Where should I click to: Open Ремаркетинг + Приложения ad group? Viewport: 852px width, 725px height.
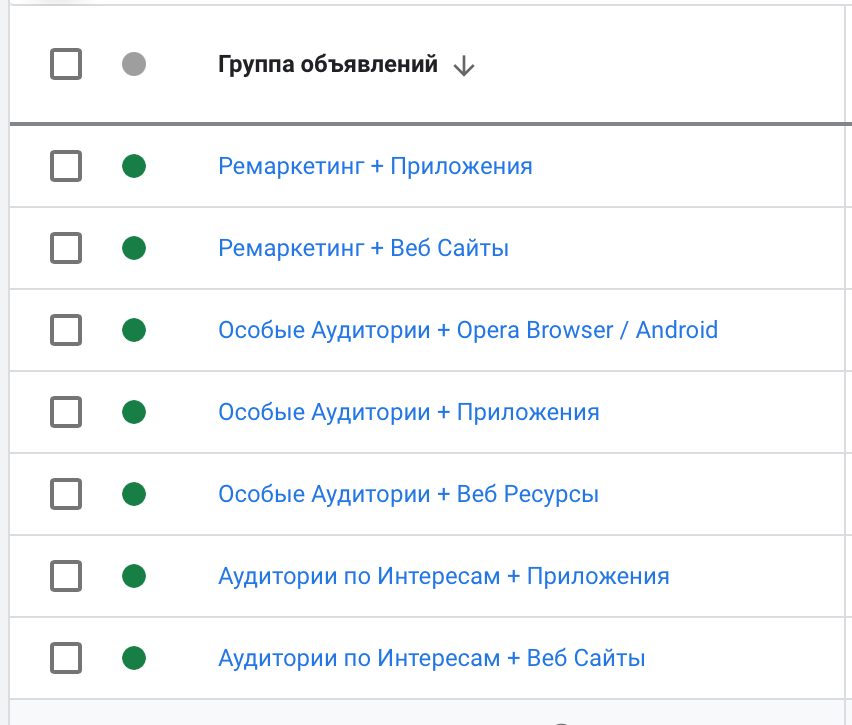[375, 166]
